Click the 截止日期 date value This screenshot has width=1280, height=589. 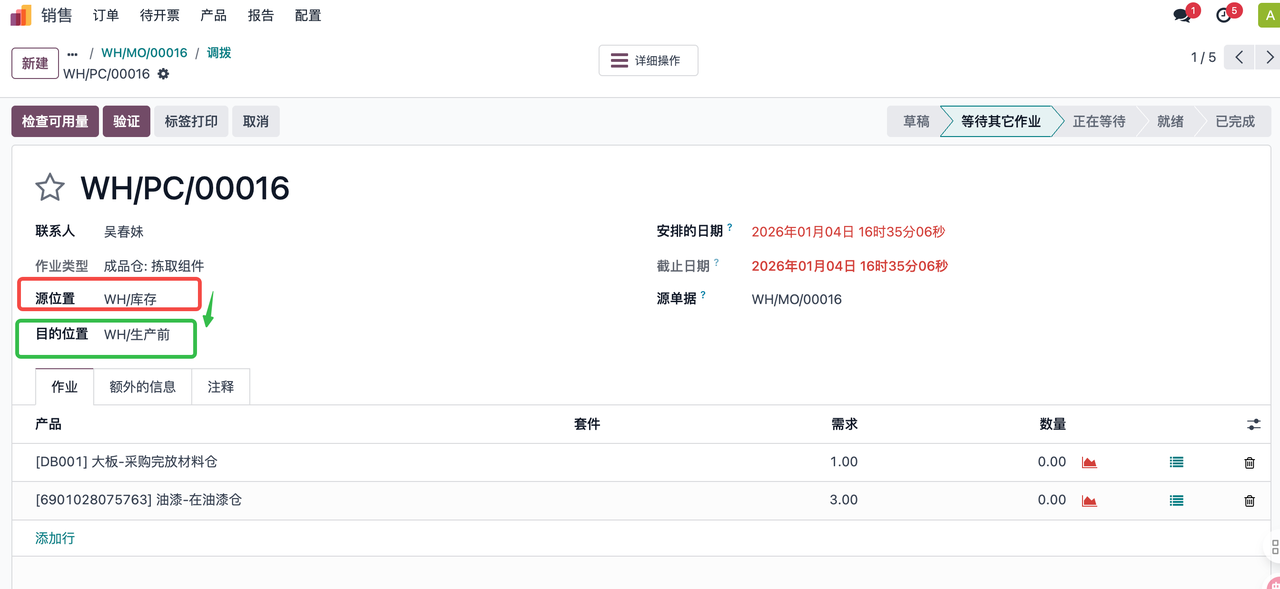click(850, 266)
